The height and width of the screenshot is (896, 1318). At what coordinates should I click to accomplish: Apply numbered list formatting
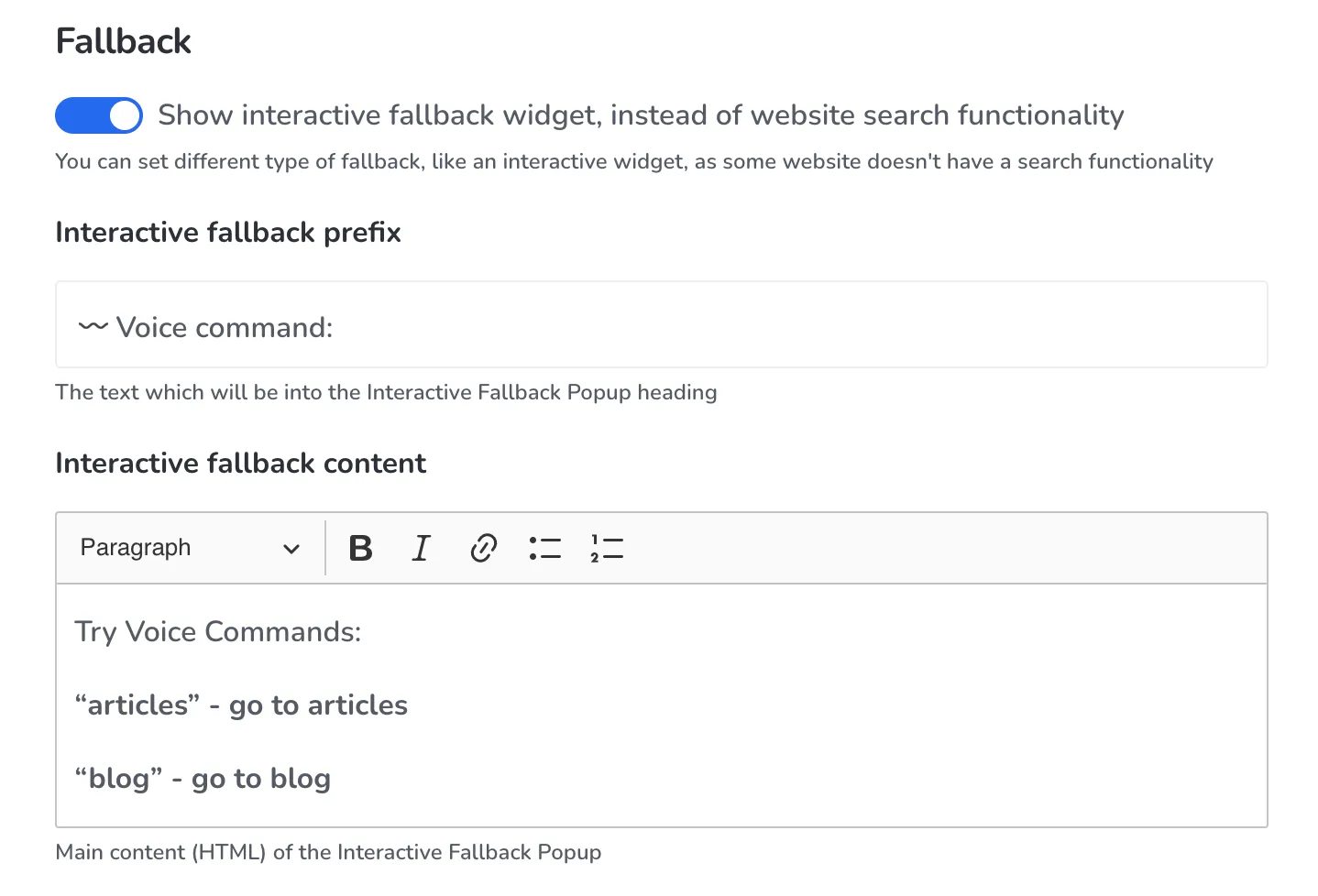[607, 548]
